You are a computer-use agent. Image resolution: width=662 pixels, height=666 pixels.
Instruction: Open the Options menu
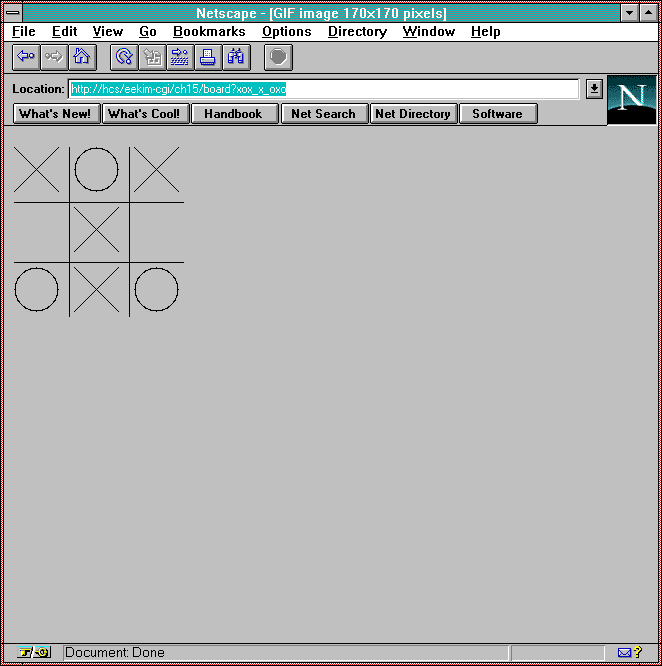(x=286, y=32)
